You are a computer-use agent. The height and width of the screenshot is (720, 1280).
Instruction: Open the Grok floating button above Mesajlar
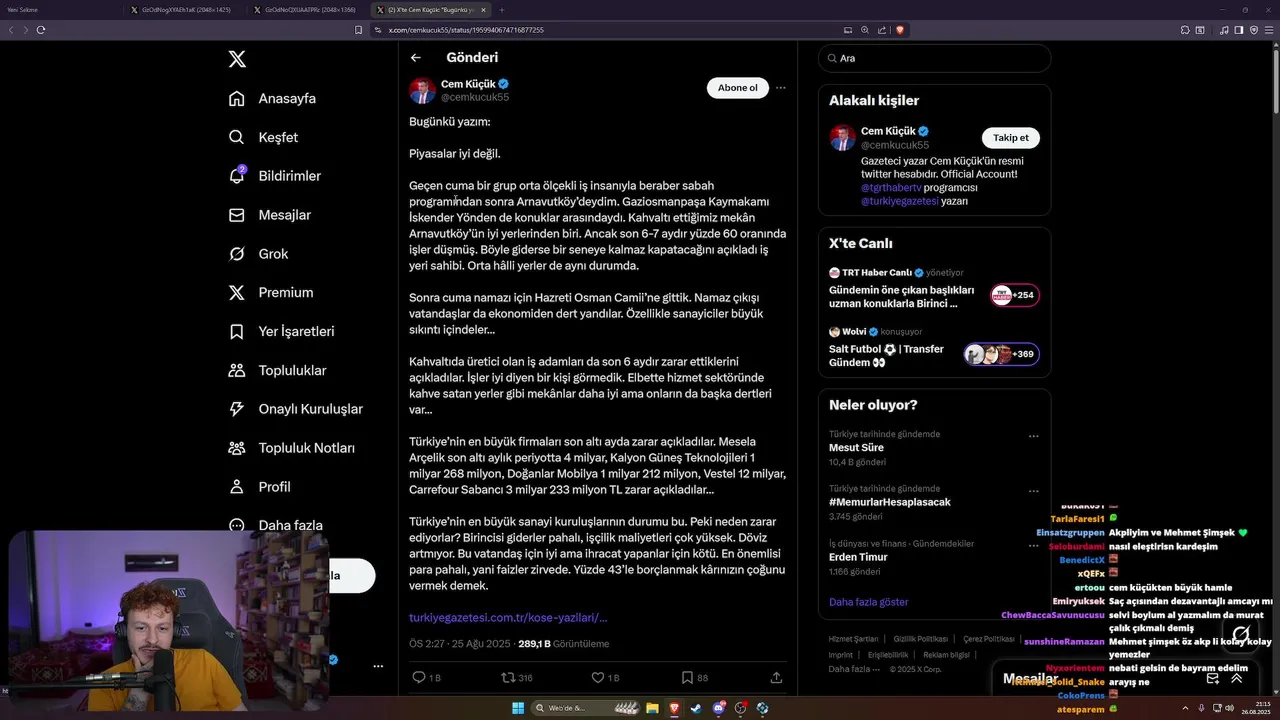(1241, 634)
